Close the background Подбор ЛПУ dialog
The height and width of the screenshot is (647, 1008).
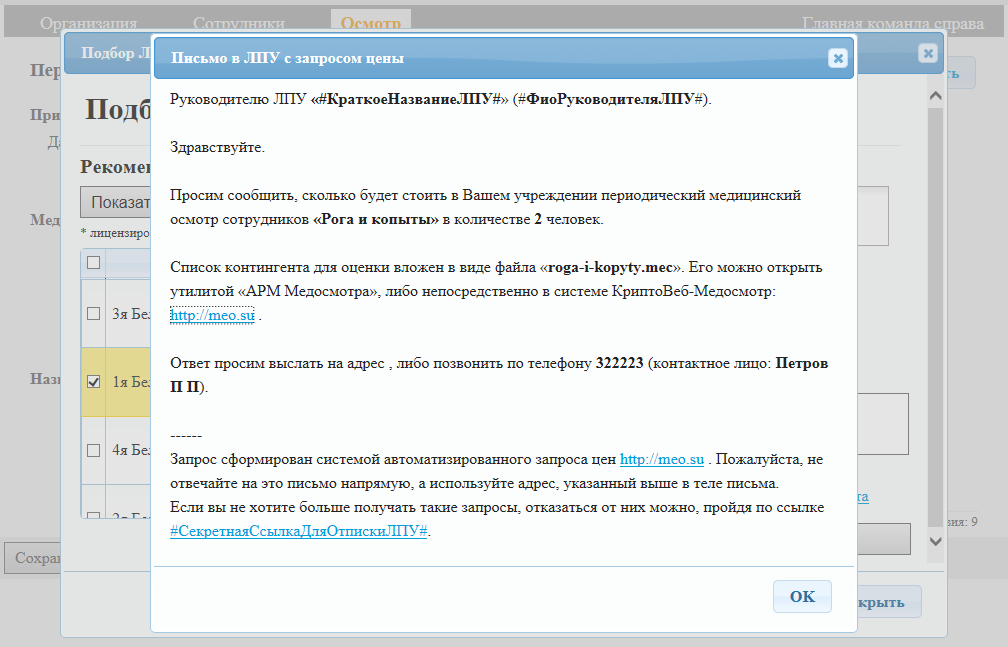coord(928,53)
